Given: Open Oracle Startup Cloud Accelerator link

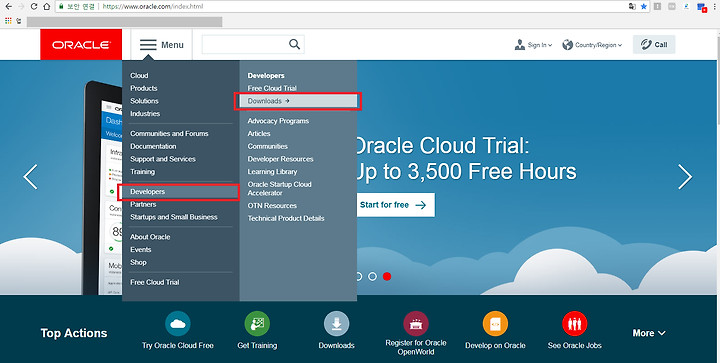Looking at the screenshot, I should coord(280,189).
